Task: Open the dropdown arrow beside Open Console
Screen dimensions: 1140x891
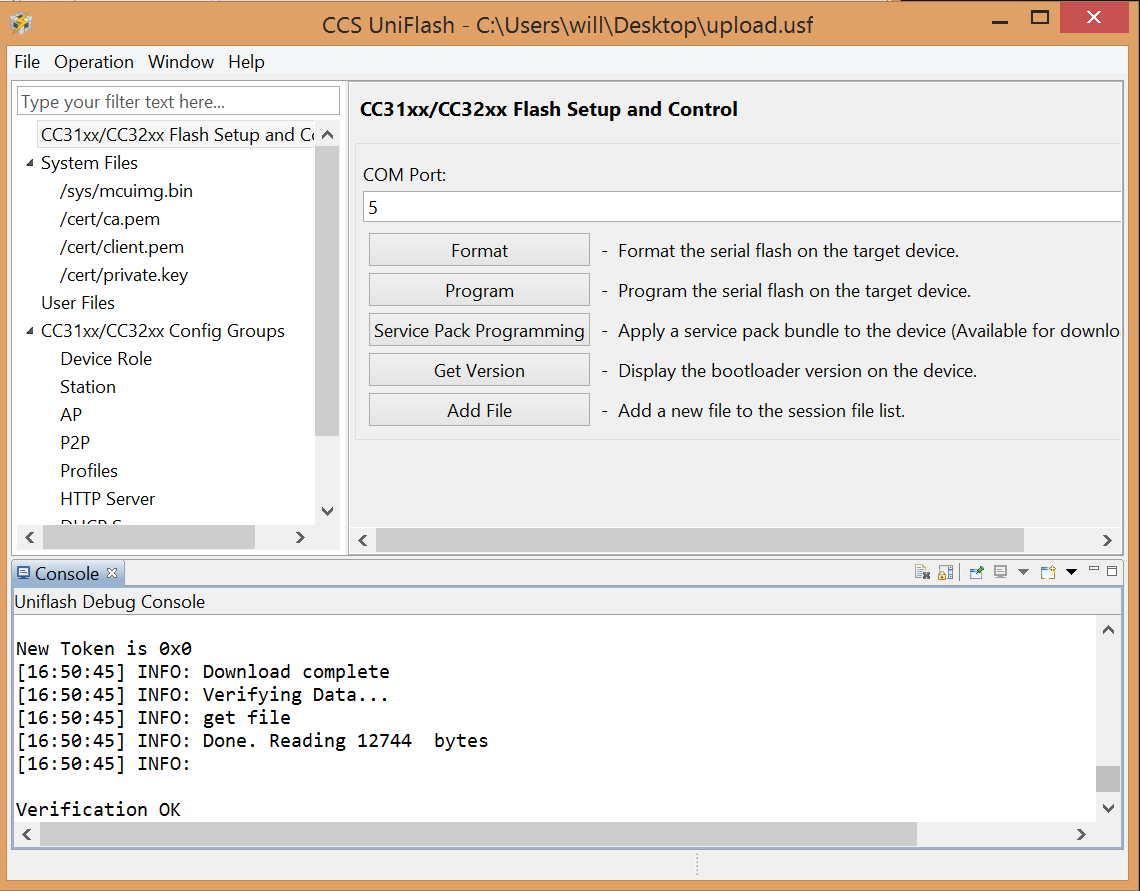Action: 1071,573
